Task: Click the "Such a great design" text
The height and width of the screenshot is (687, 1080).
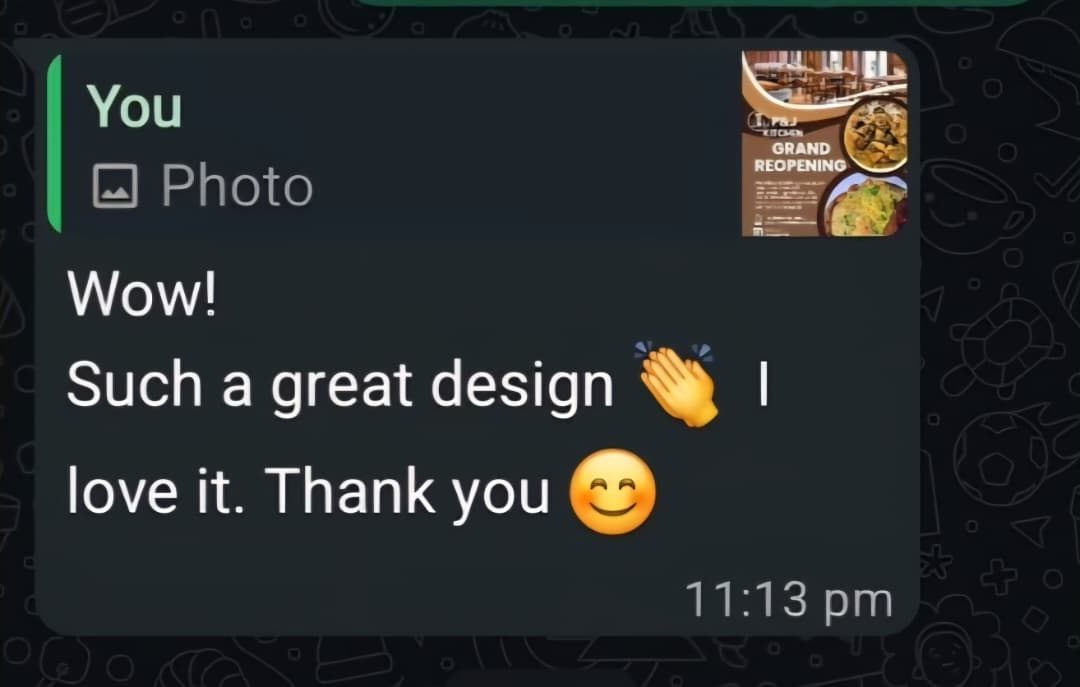Action: pyautogui.click(x=340, y=386)
